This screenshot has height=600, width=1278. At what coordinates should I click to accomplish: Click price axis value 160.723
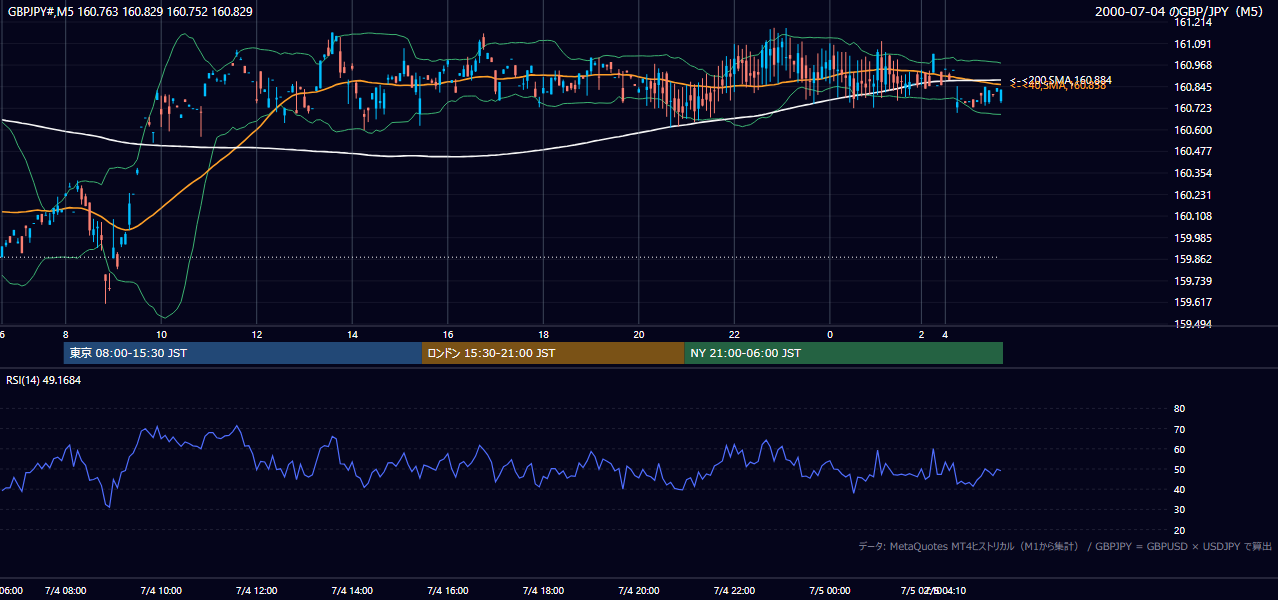point(1193,108)
